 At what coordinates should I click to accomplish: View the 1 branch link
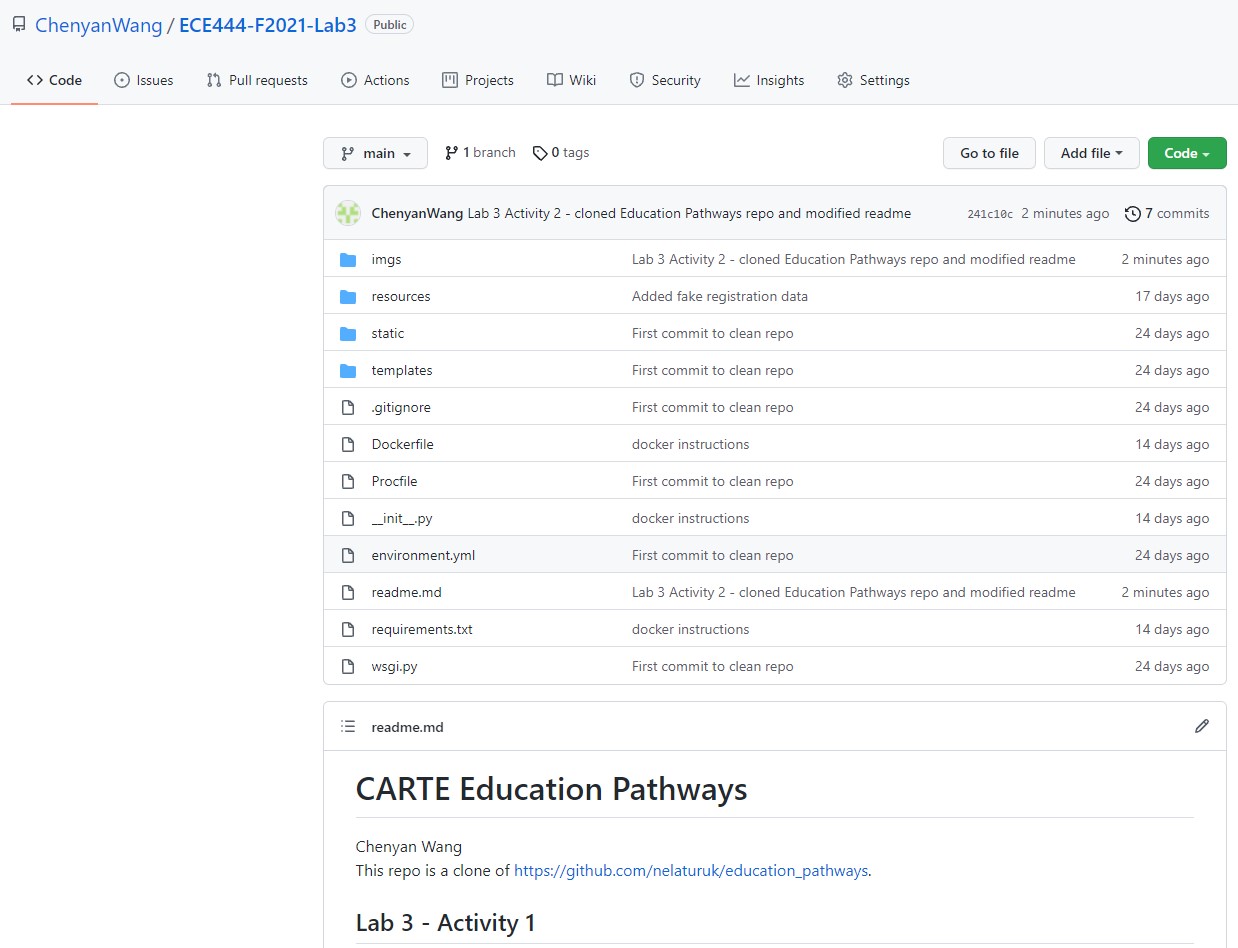(480, 153)
